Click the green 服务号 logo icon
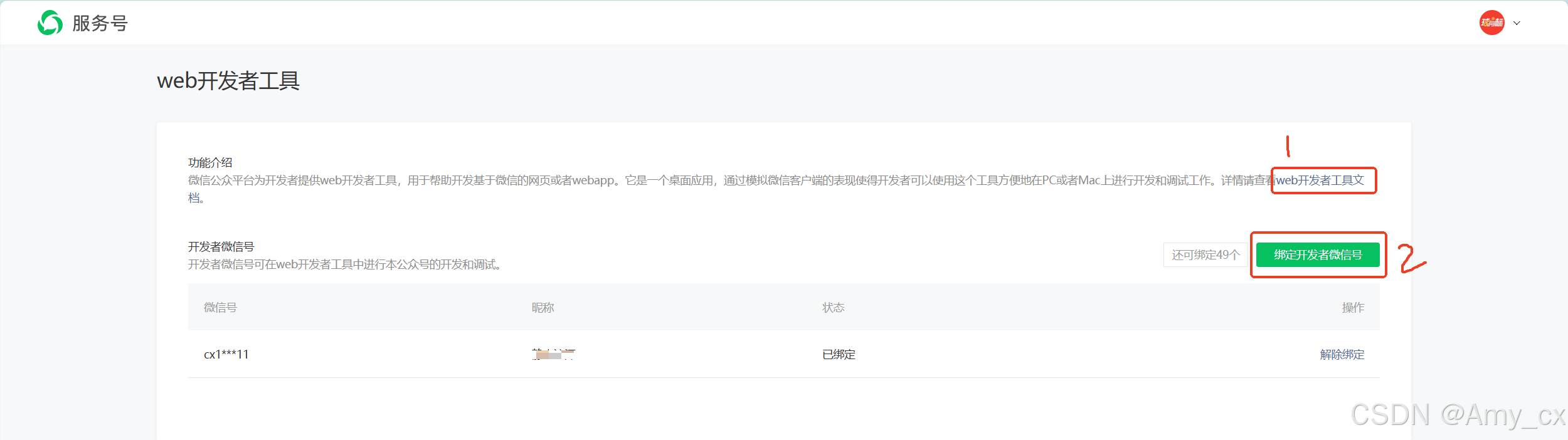Viewport: 1568px width, 440px height. 50,23
